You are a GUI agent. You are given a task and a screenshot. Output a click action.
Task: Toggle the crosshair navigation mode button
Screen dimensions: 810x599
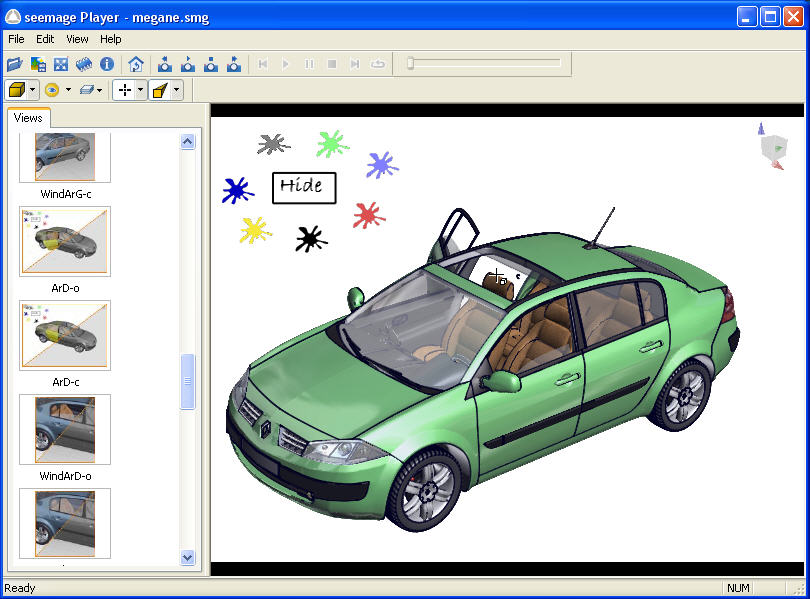coord(124,90)
